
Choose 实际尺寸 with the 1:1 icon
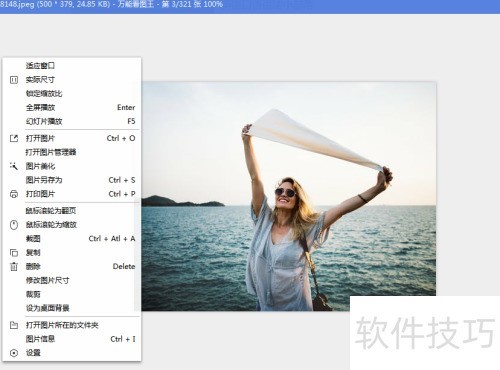[x=71, y=80]
